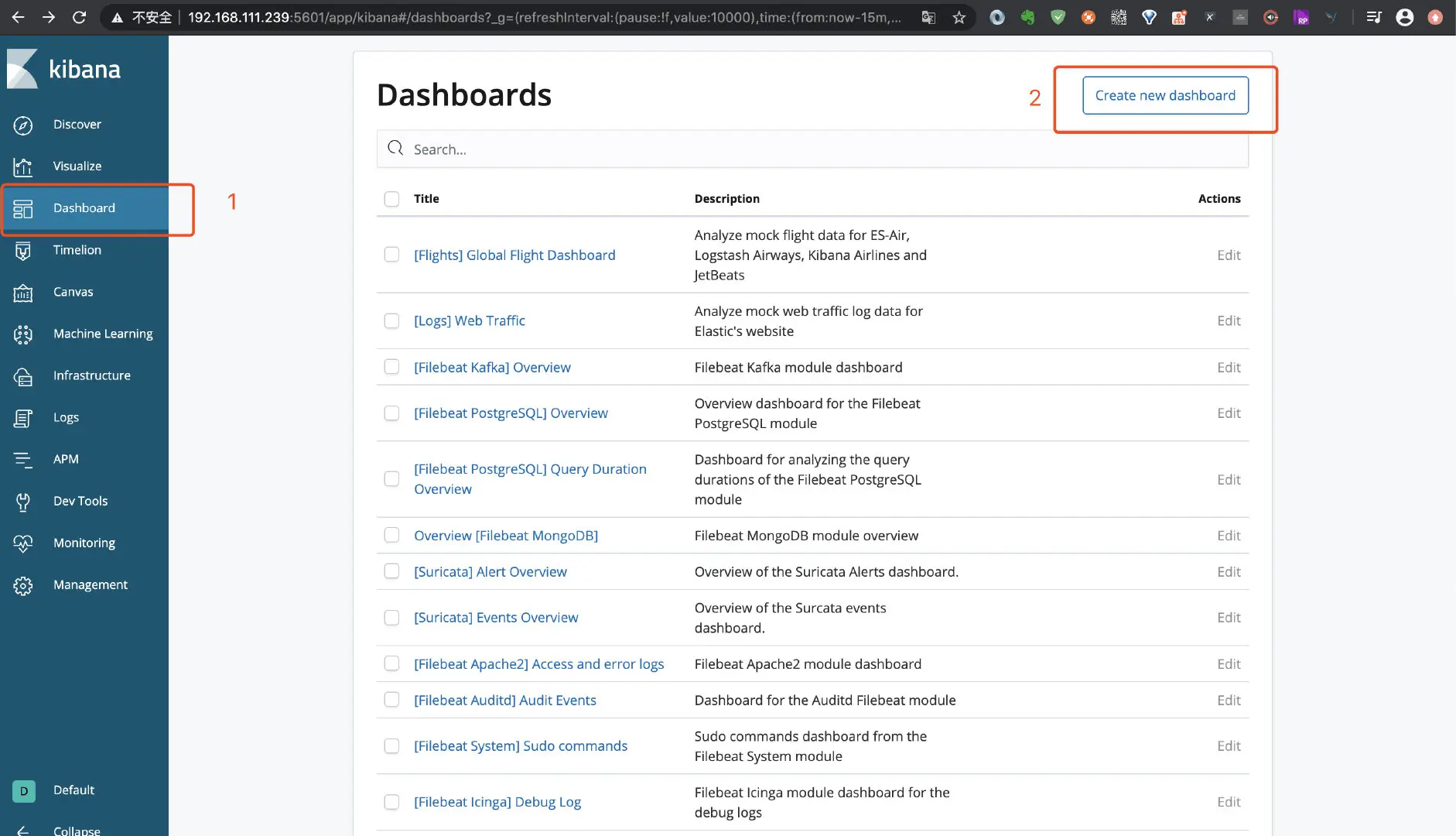Click the APM sidebar icon
1456x836 pixels.
coord(23,460)
